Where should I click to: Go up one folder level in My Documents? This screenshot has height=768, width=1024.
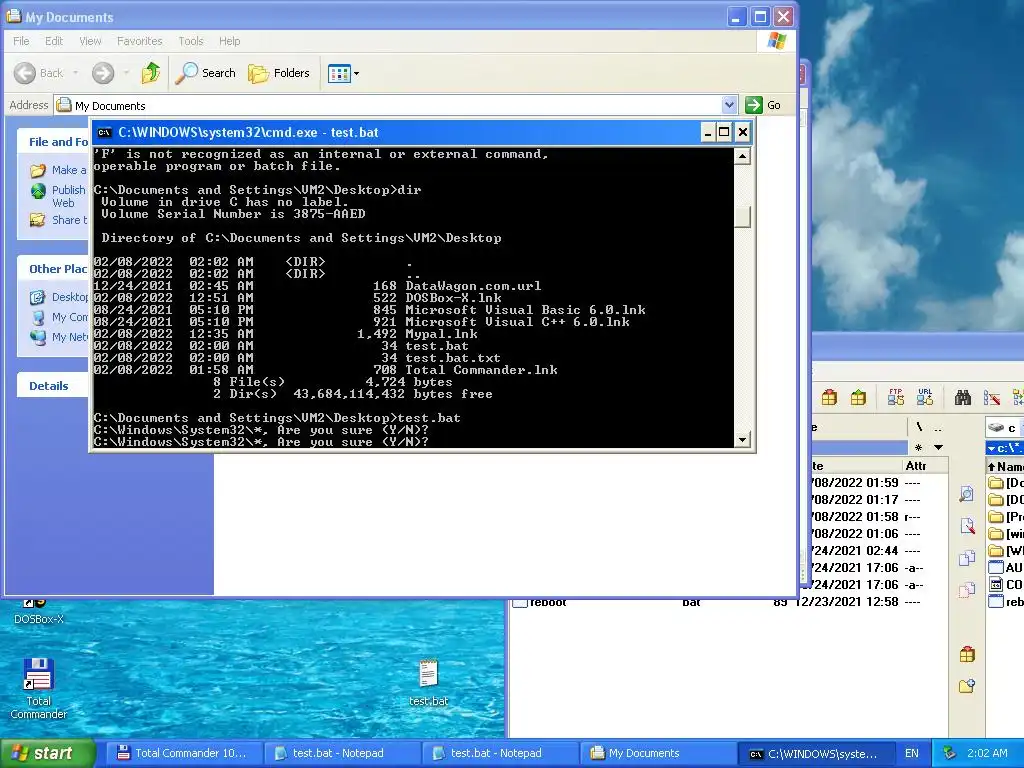[x=151, y=73]
